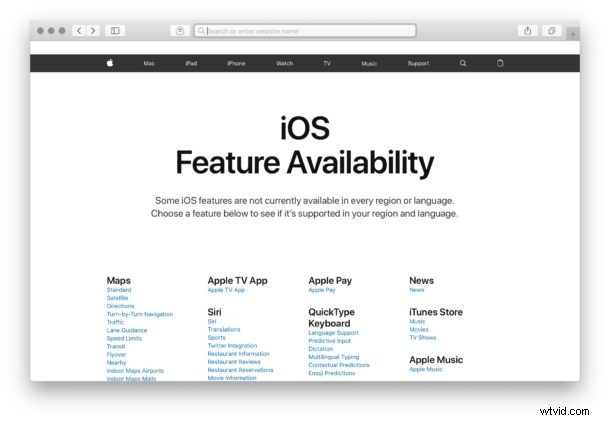Open the Contextual Predictions link
Screen dimensions: 610x421
click(339, 365)
